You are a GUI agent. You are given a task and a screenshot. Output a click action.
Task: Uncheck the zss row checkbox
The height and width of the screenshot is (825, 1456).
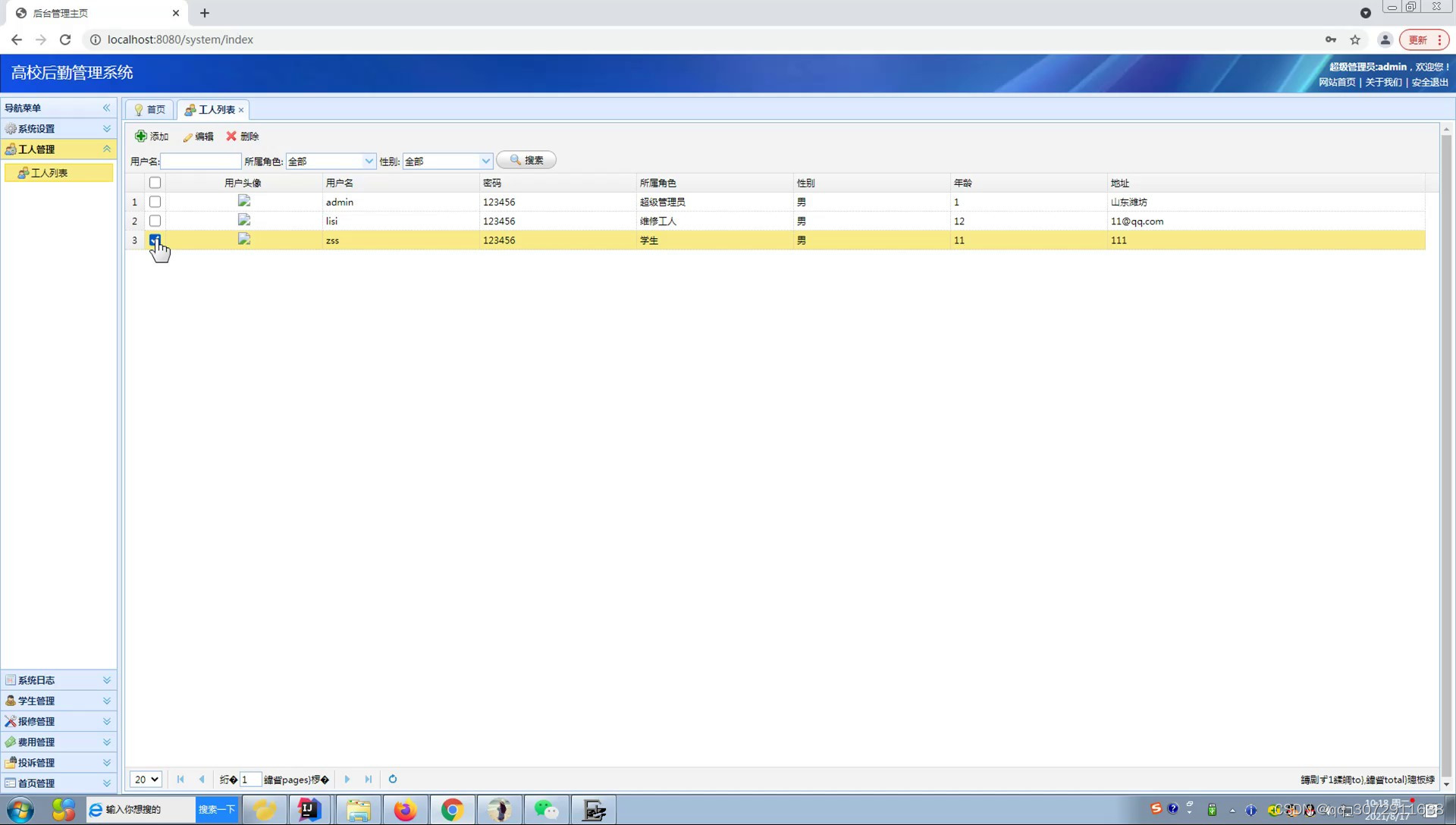click(155, 240)
